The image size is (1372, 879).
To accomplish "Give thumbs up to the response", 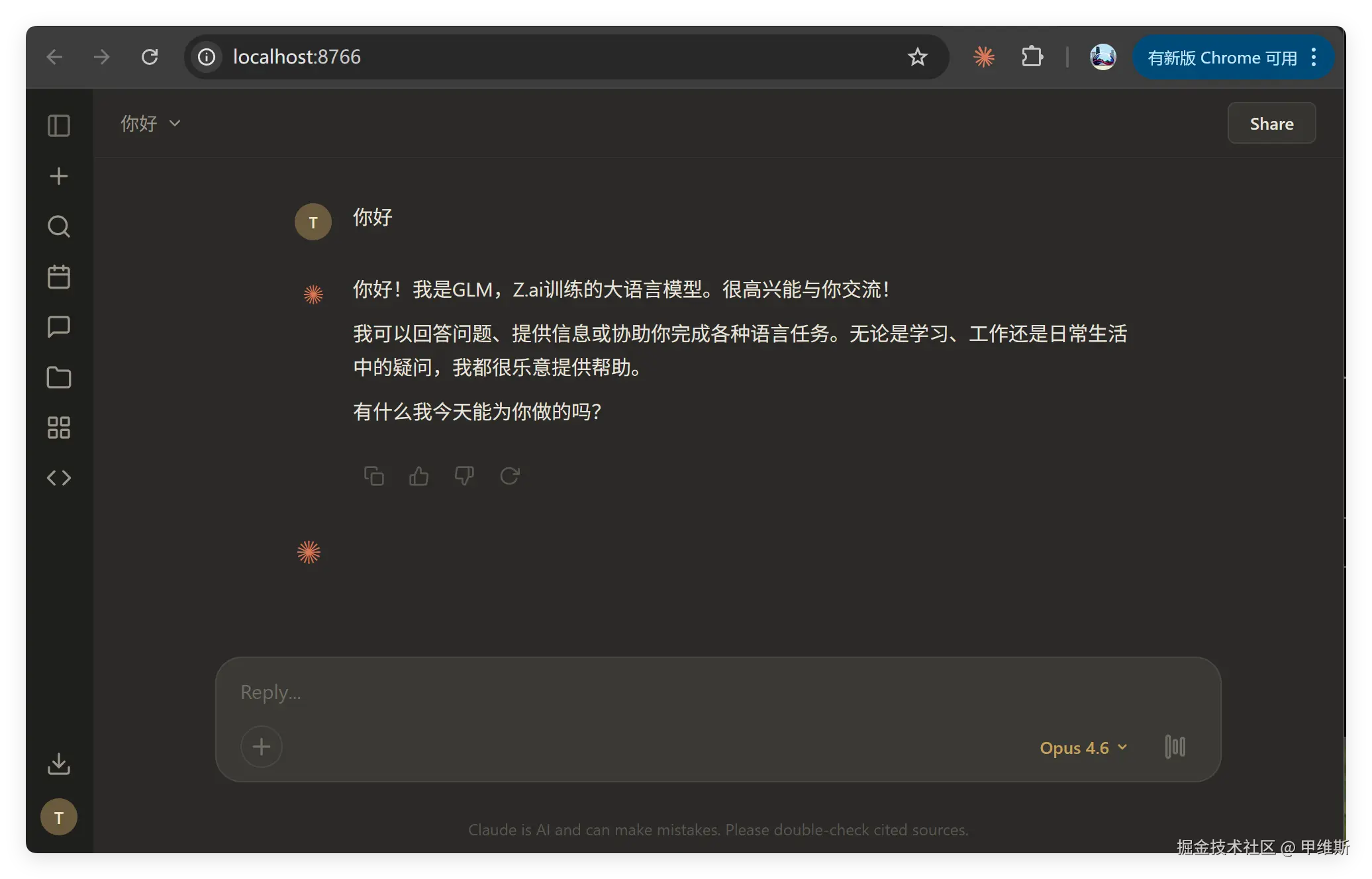I will point(419,476).
